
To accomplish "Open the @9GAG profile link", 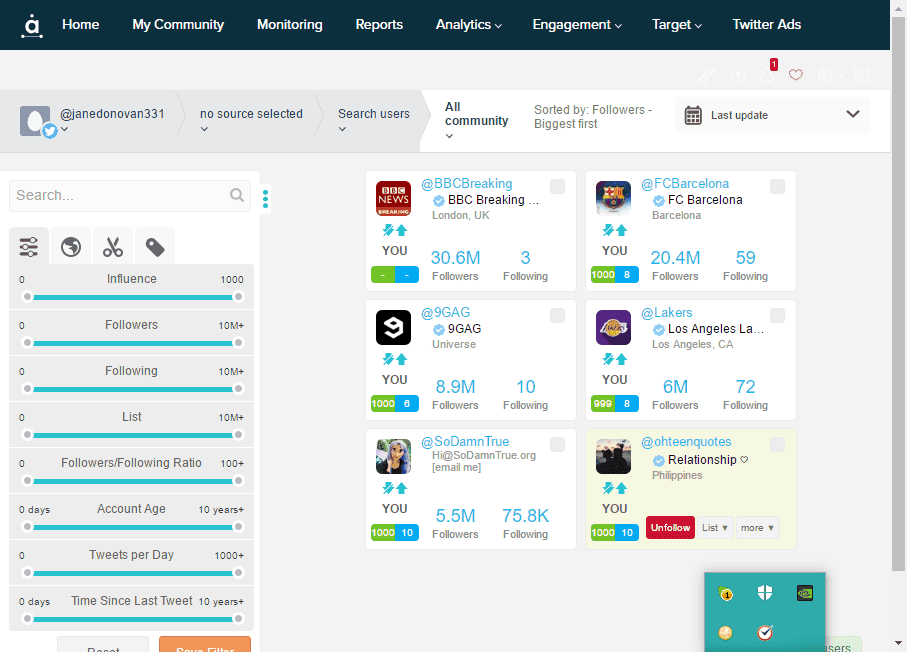I will (445, 312).
